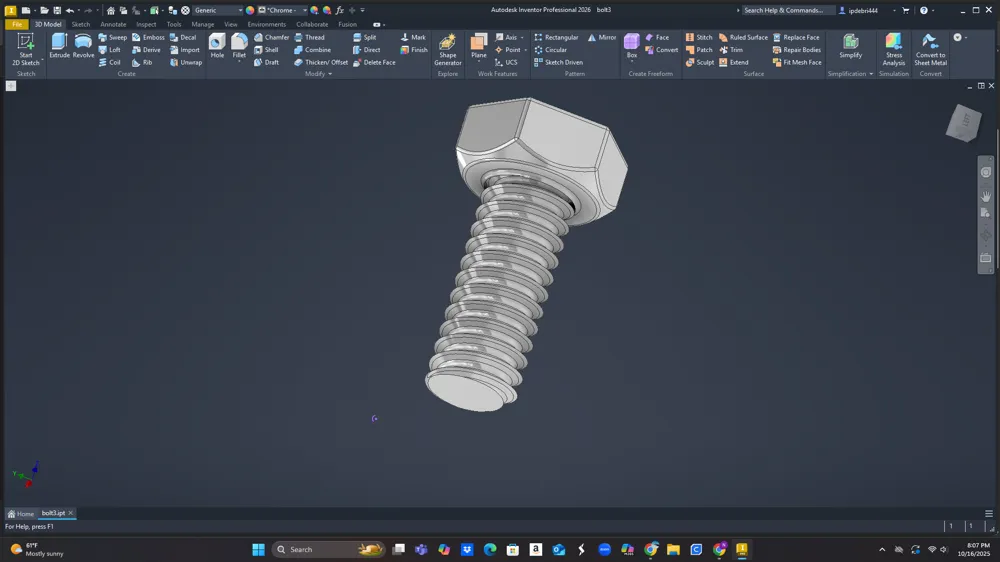Open the Hole tool
The height and width of the screenshot is (562, 1000).
pos(217,47)
